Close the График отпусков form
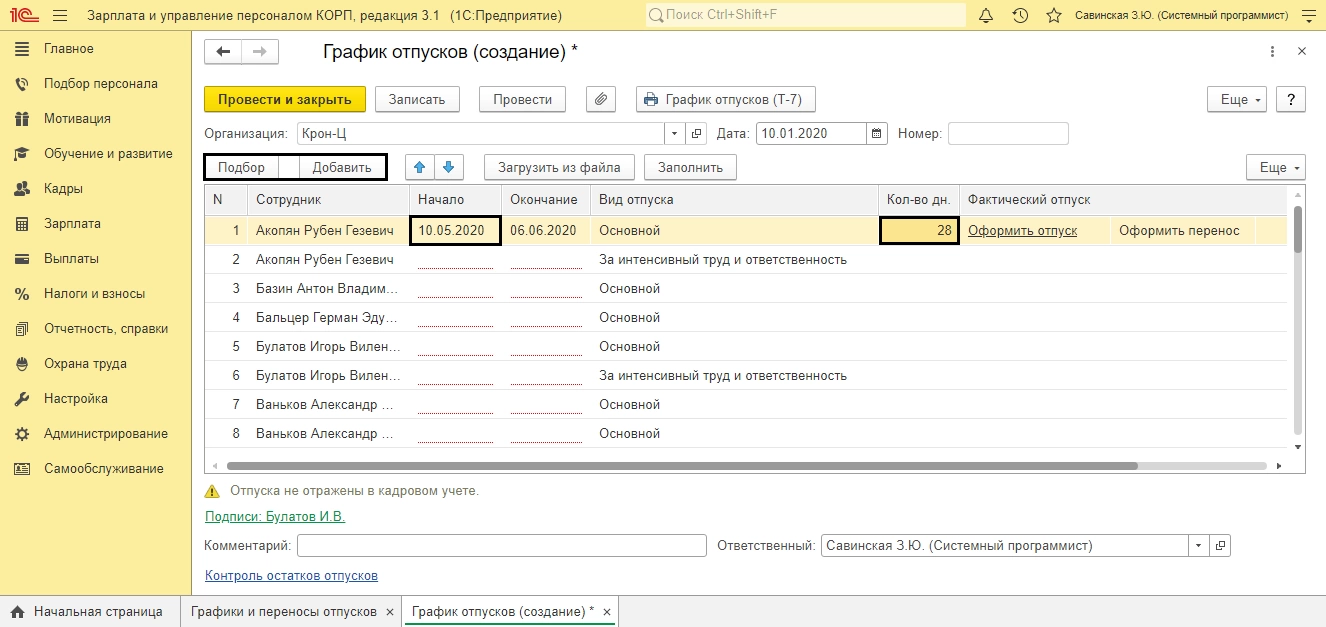This screenshot has height=627, width=1326. [x=1301, y=52]
